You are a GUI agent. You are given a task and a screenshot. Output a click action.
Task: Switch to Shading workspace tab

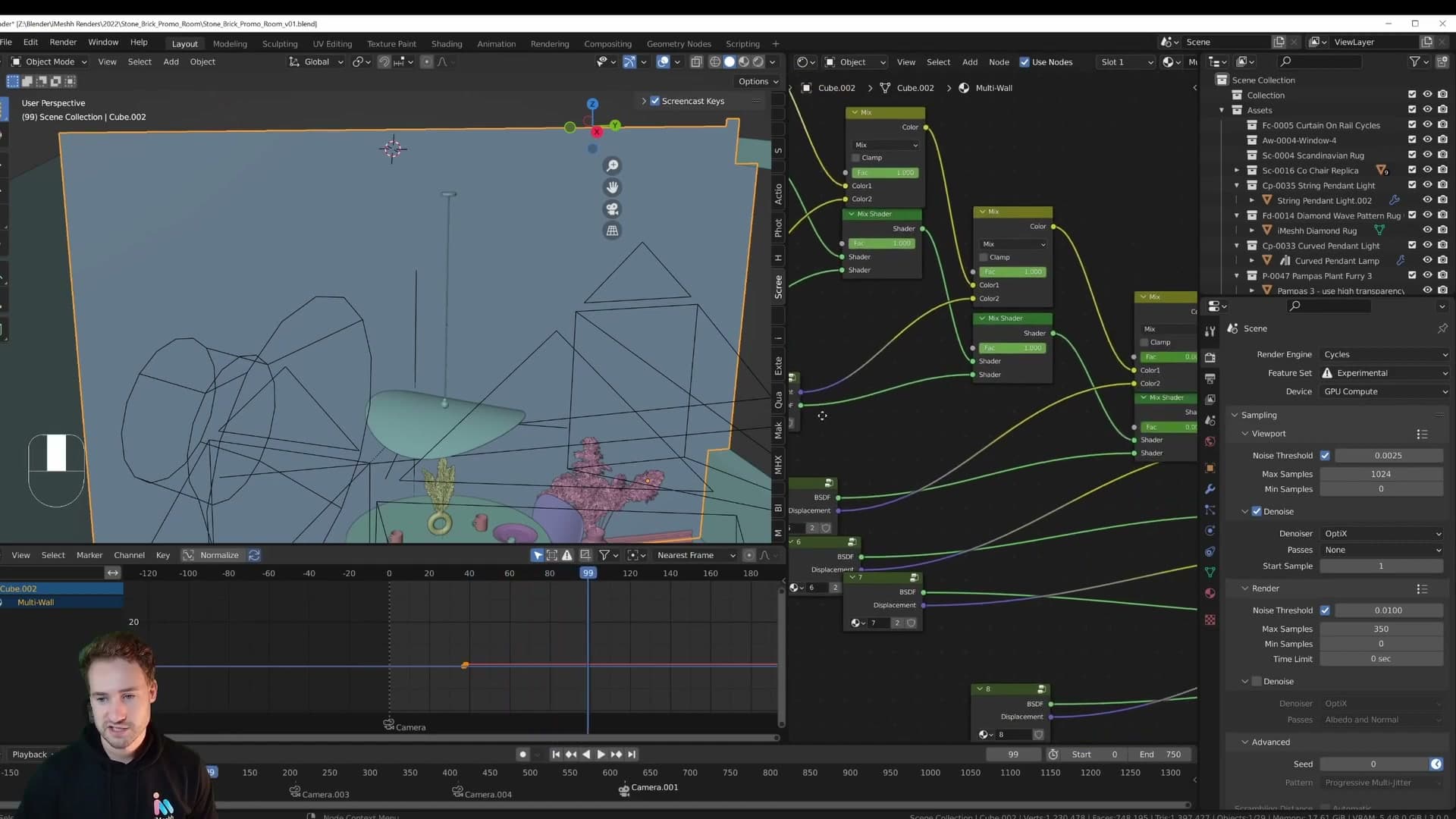coord(447,44)
